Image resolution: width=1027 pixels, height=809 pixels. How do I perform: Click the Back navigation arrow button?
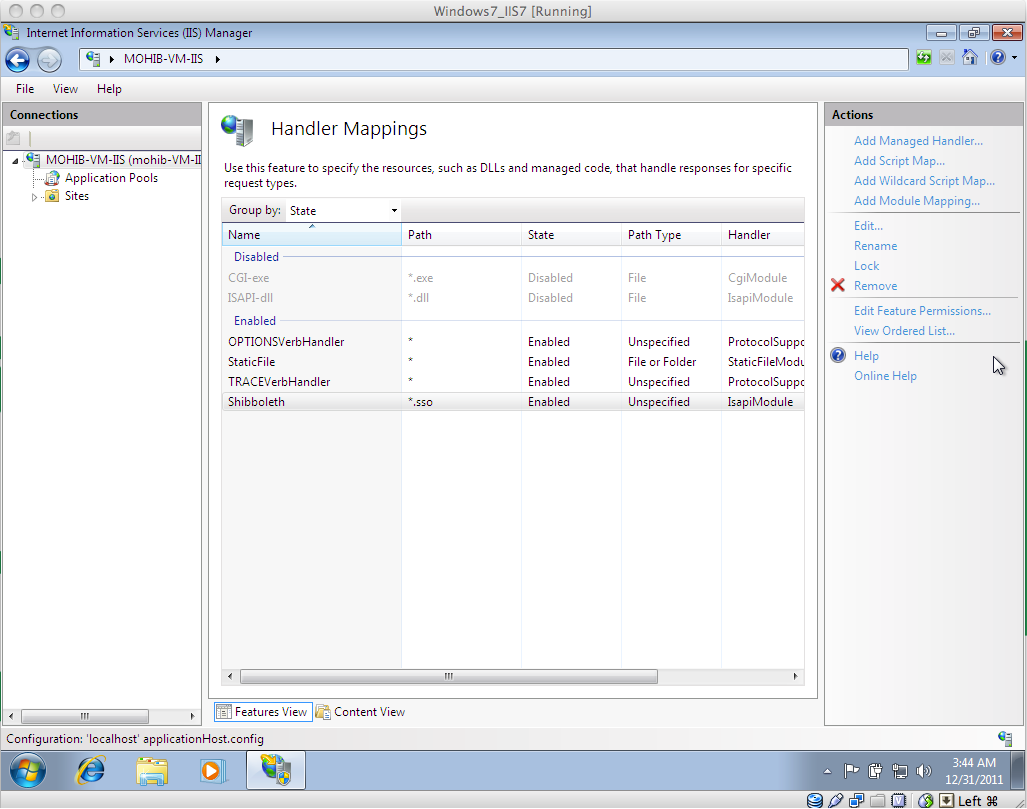pos(18,59)
